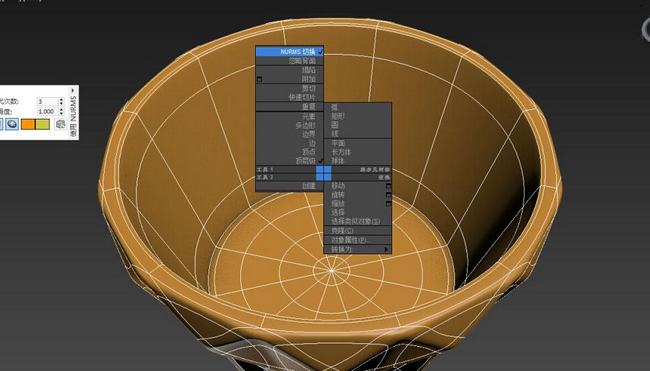Pick the orange cage color swatch
650x371 pixels.
tap(28, 124)
